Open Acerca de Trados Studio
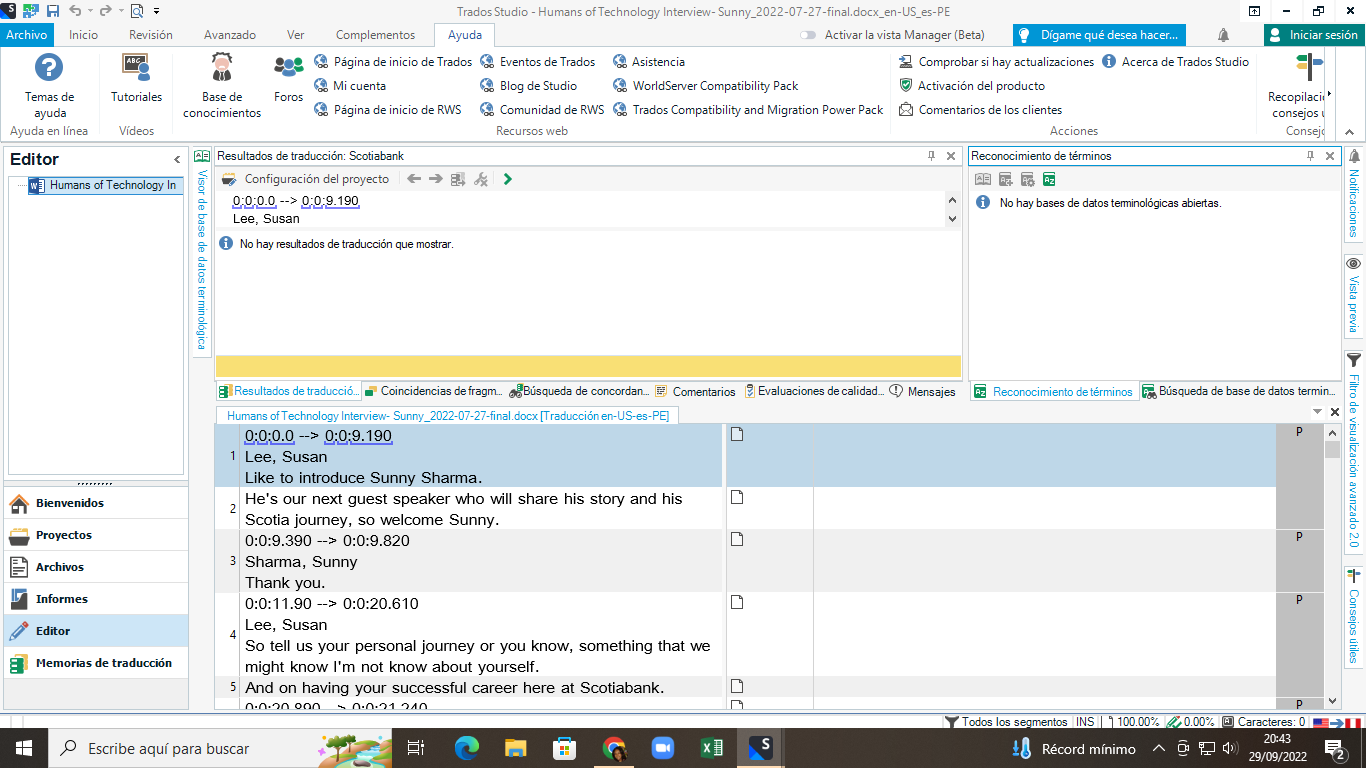This screenshot has width=1366, height=768. point(1176,62)
